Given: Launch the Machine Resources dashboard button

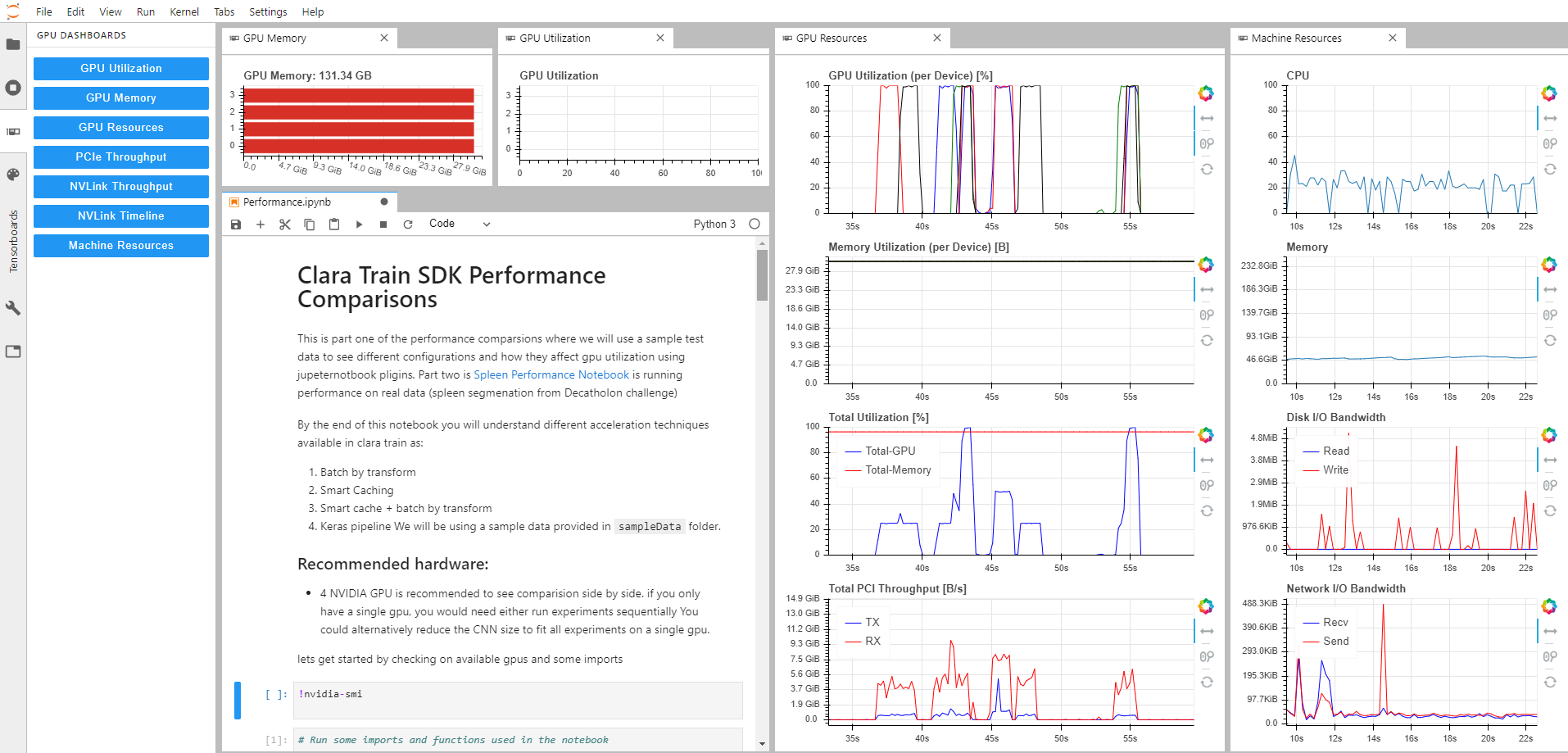Looking at the screenshot, I should click(121, 246).
